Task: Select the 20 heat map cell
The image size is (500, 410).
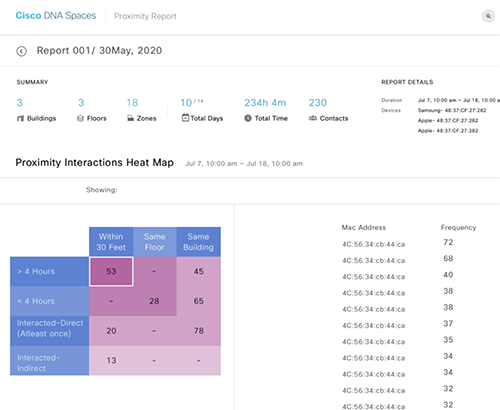Action: click(111, 331)
